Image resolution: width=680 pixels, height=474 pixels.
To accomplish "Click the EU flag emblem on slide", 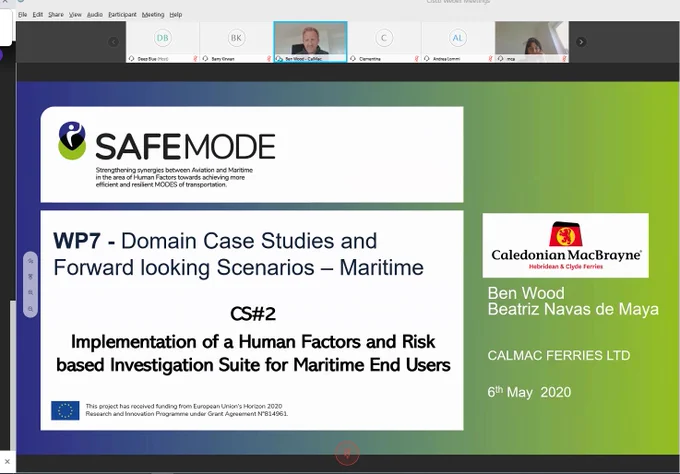I will point(65,410).
